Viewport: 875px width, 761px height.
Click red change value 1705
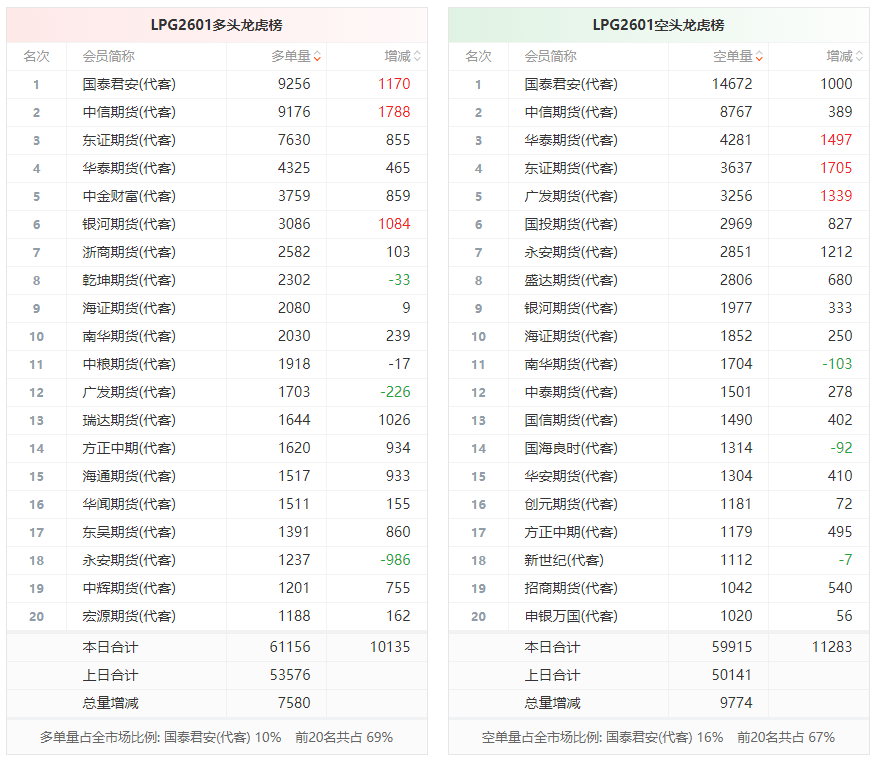pos(836,168)
